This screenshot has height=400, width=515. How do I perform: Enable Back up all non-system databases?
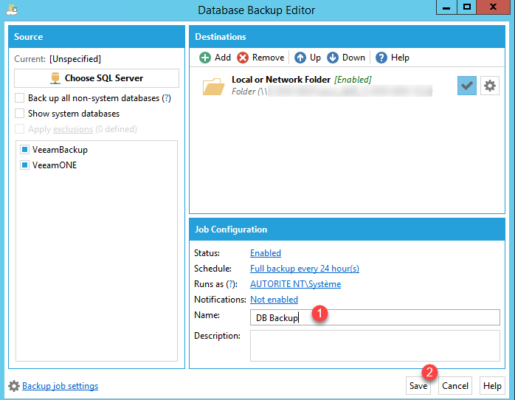pyautogui.click(x=20, y=98)
